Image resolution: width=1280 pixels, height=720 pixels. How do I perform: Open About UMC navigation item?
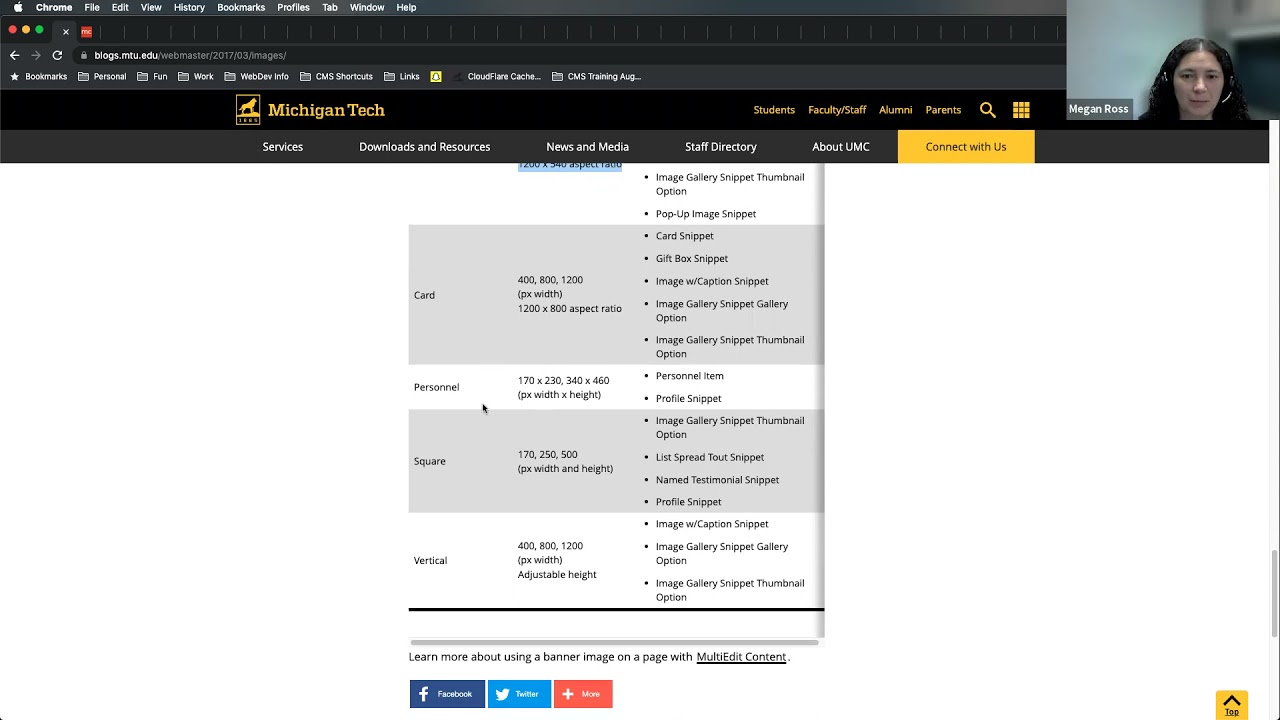[x=841, y=147]
